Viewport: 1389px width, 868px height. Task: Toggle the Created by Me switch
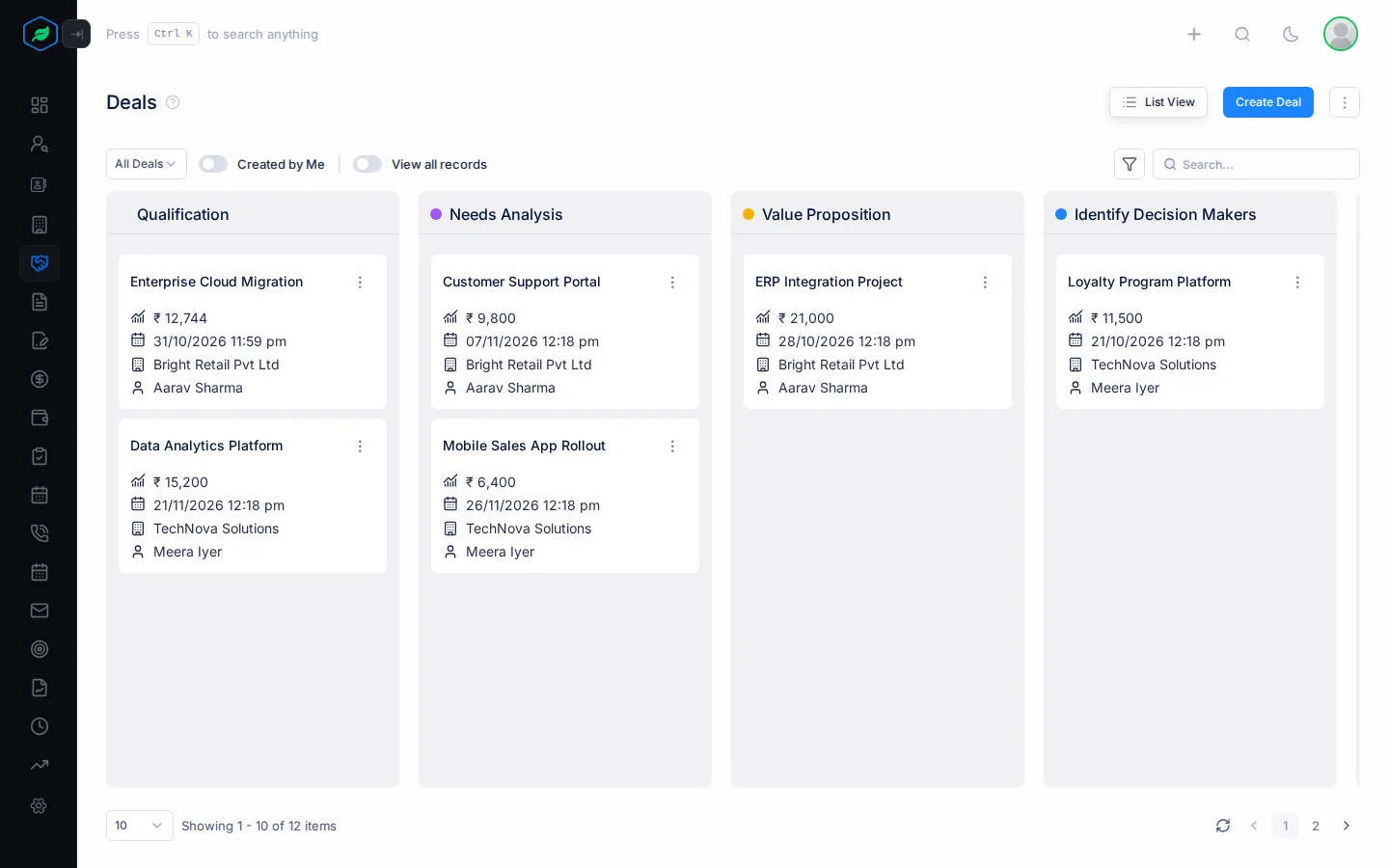[213, 164]
